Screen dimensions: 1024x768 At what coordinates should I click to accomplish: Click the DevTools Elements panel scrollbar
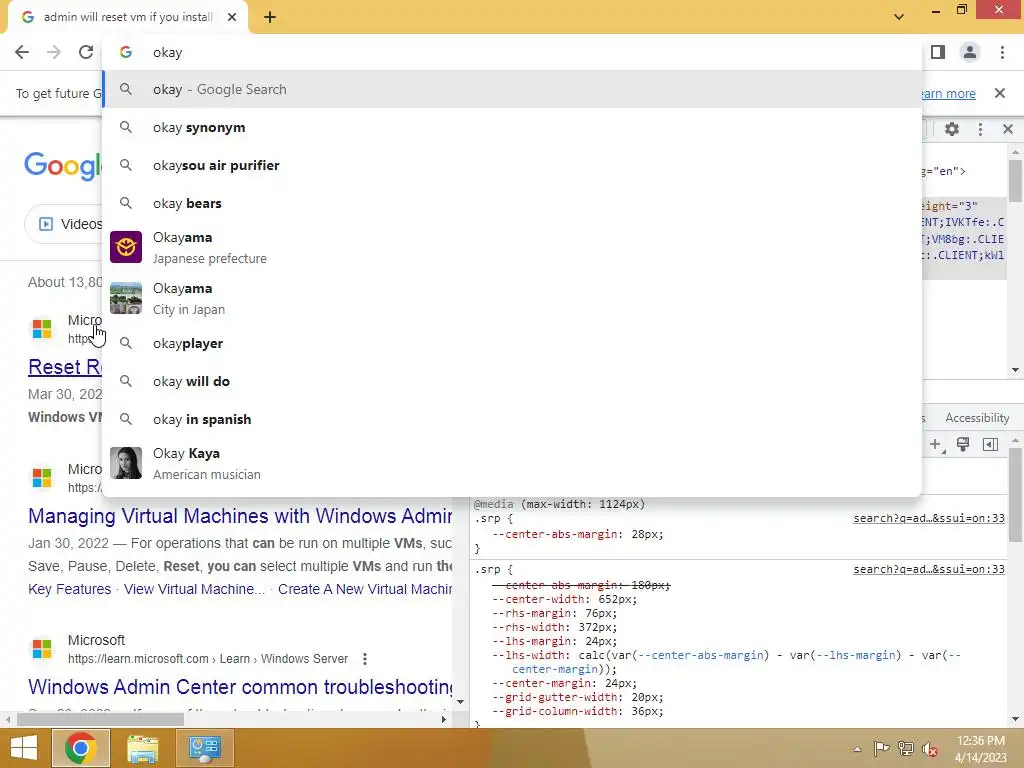coord(1015,180)
